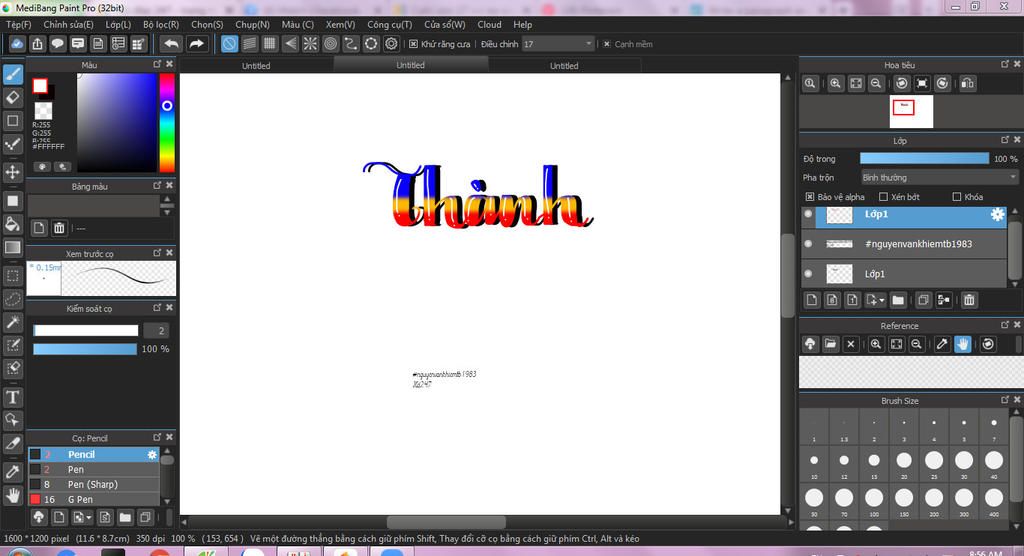This screenshot has width=1024, height=556.
Task: Click the brush opacity 100% slider
Action: (x=85, y=349)
